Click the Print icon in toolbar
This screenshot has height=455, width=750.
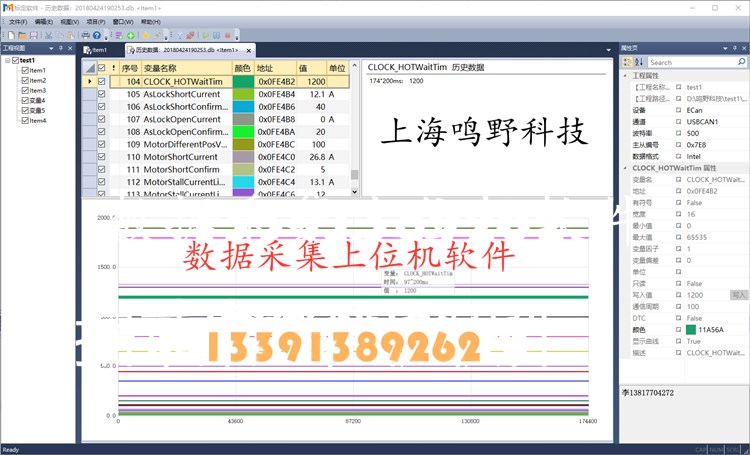click(86, 34)
